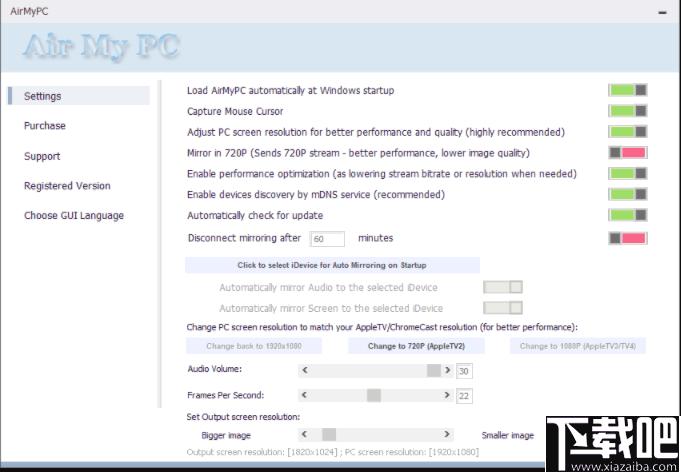This screenshot has height=472, width=681.
Task: Open Choose GUI Language option
Action: point(74,216)
